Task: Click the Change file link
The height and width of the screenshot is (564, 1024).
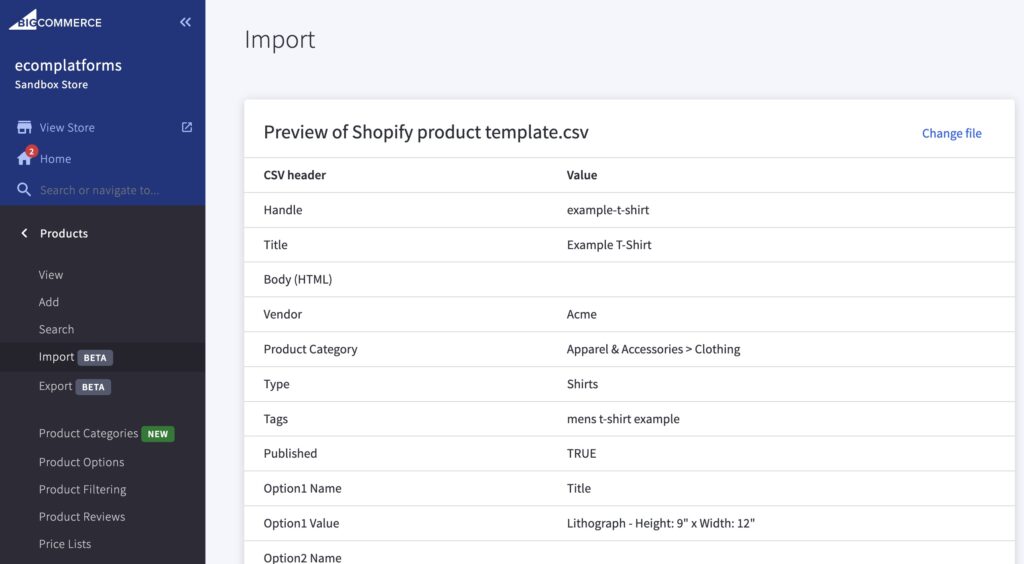Action: 951,133
